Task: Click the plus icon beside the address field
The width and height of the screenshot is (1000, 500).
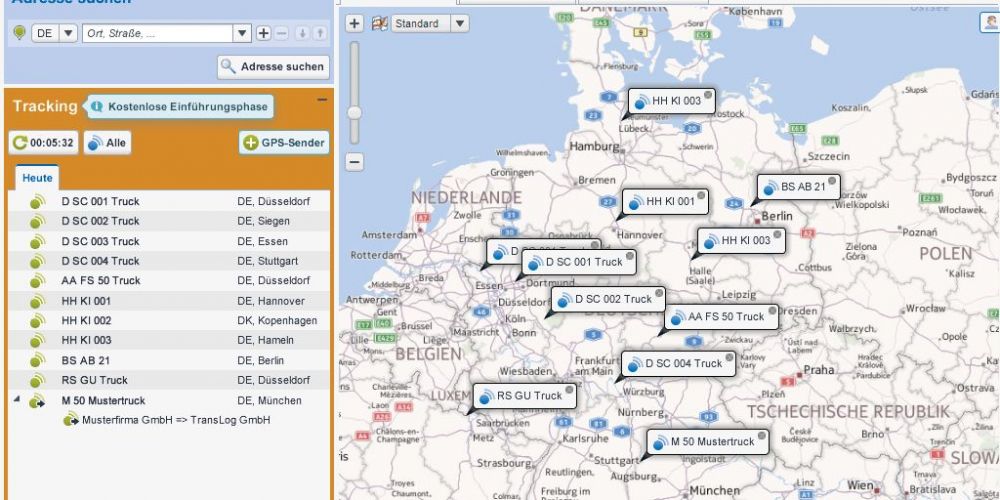Action: [263, 33]
